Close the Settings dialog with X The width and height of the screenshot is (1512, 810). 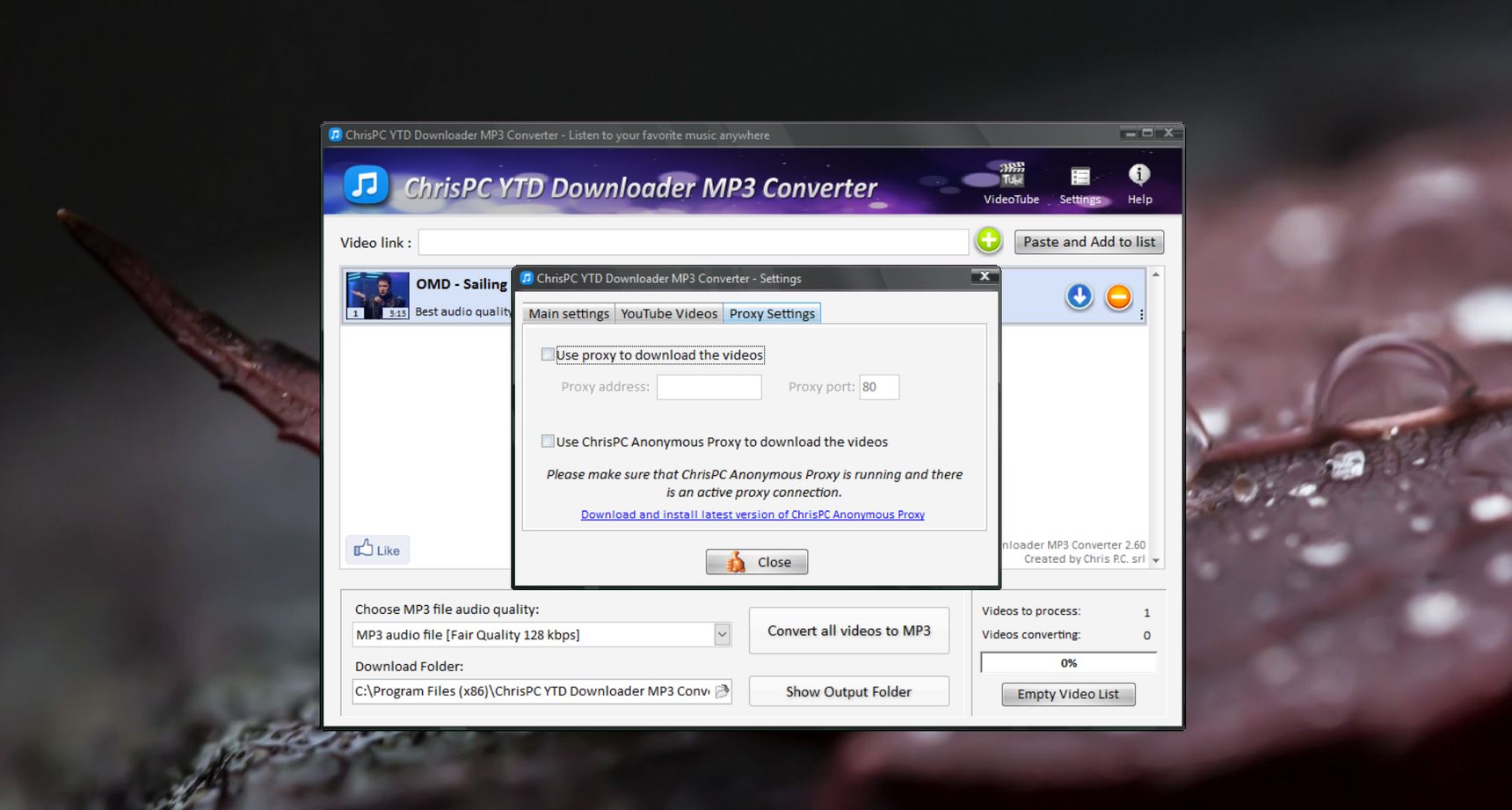pyautogui.click(x=985, y=276)
